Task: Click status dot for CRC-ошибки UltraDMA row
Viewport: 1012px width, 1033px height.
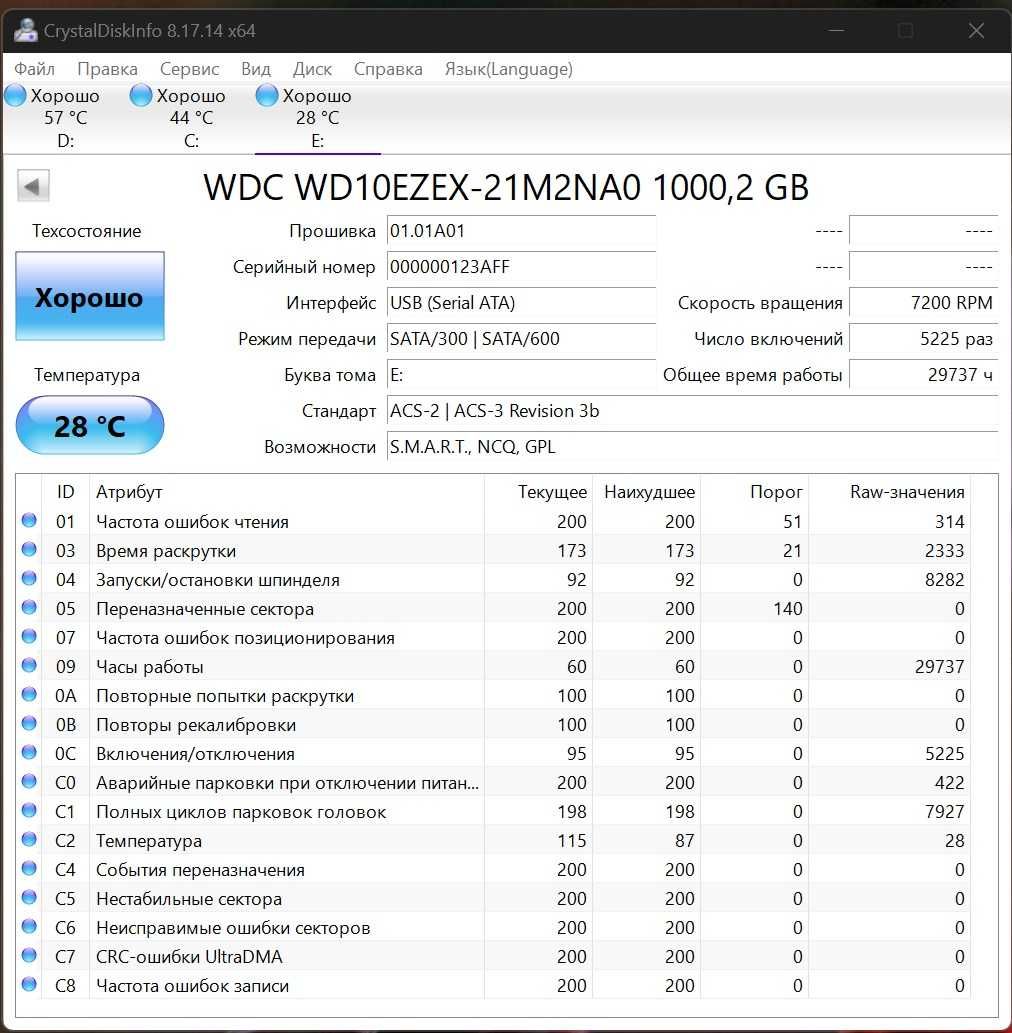Action: [29, 955]
